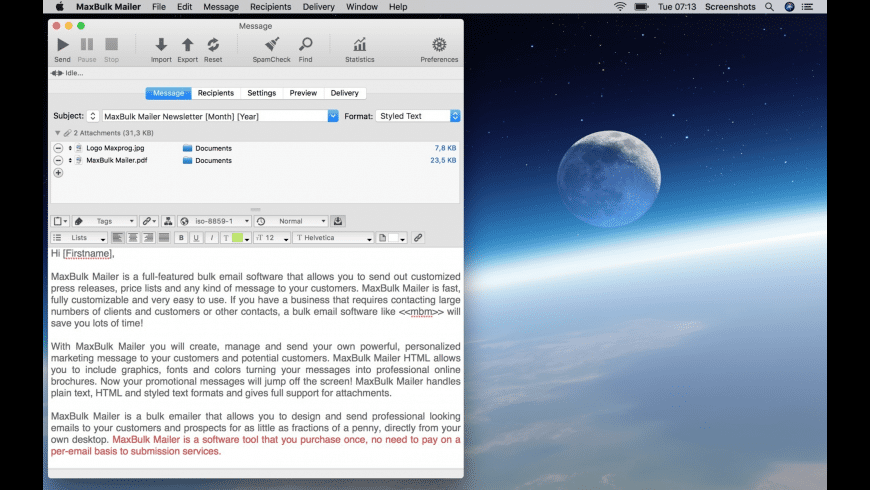This screenshot has height=490, width=870.
Task: Align text left
Action: [118, 238]
